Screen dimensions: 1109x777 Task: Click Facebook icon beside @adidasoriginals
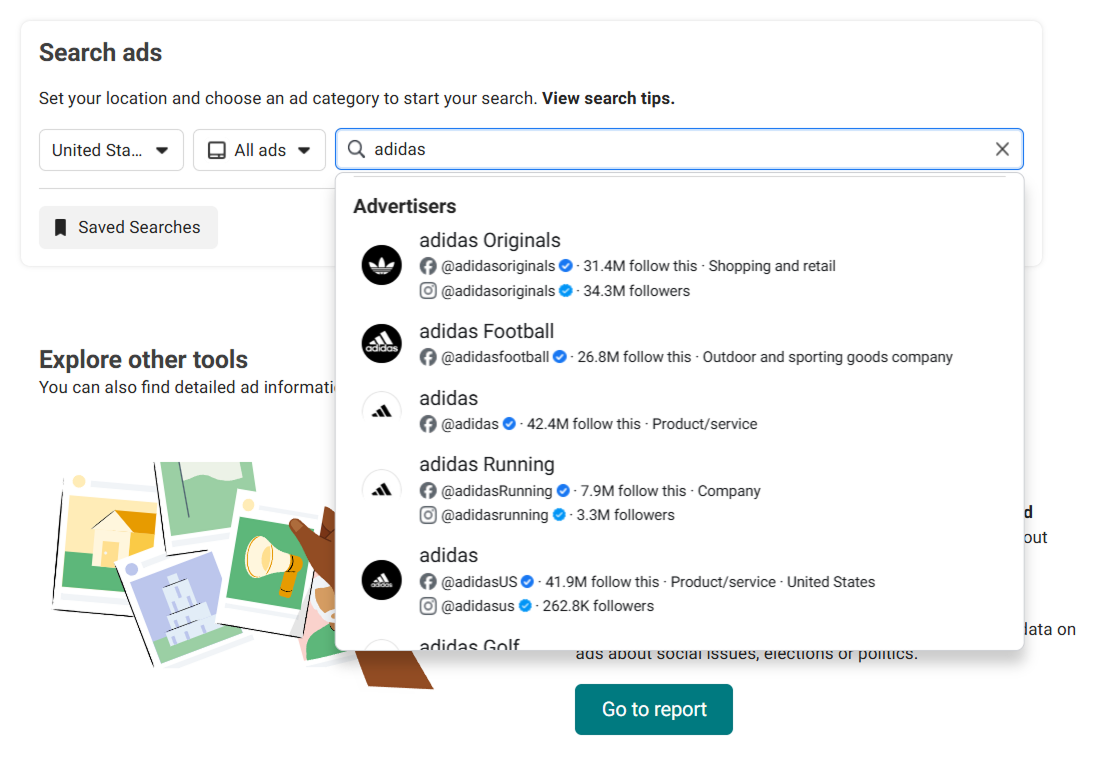pyautogui.click(x=428, y=266)
